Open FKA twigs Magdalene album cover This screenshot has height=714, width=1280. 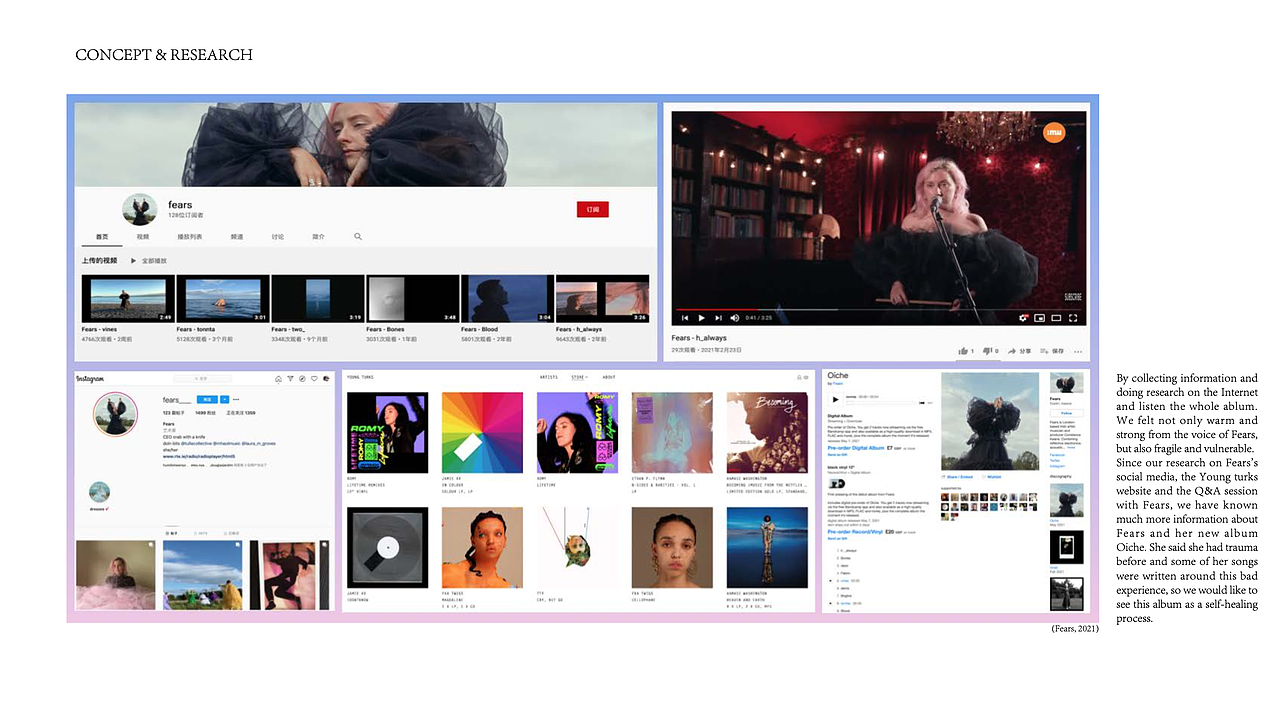(482, 548)
